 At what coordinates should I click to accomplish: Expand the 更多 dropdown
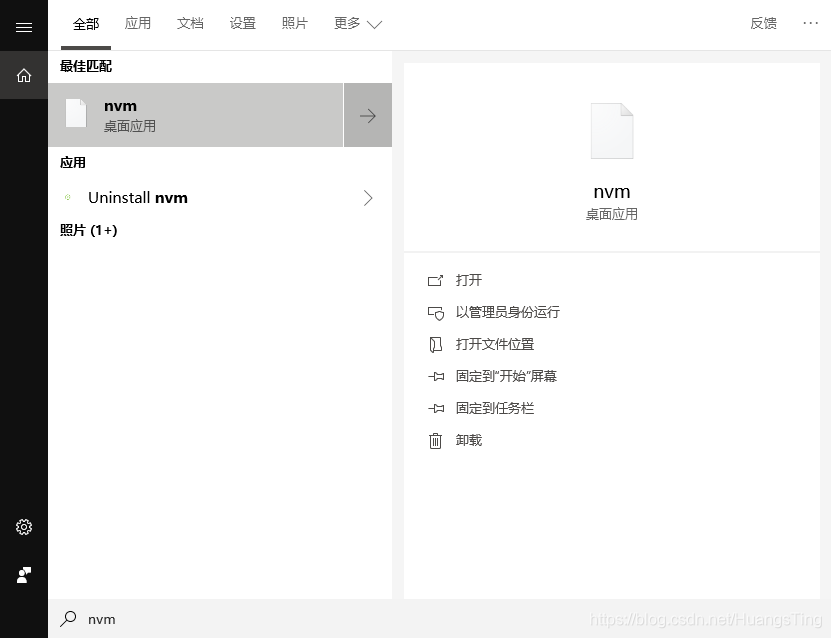tap(358, 24)
